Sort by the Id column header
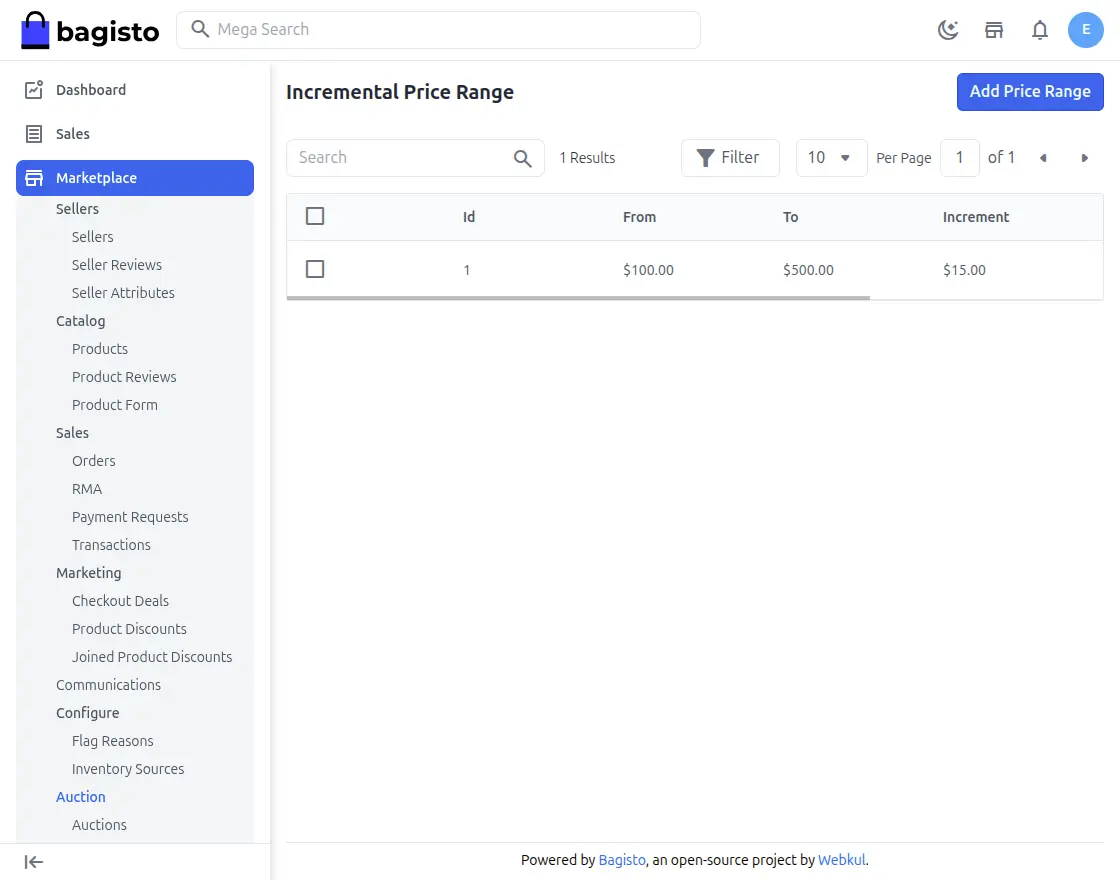 pos(469,217)
